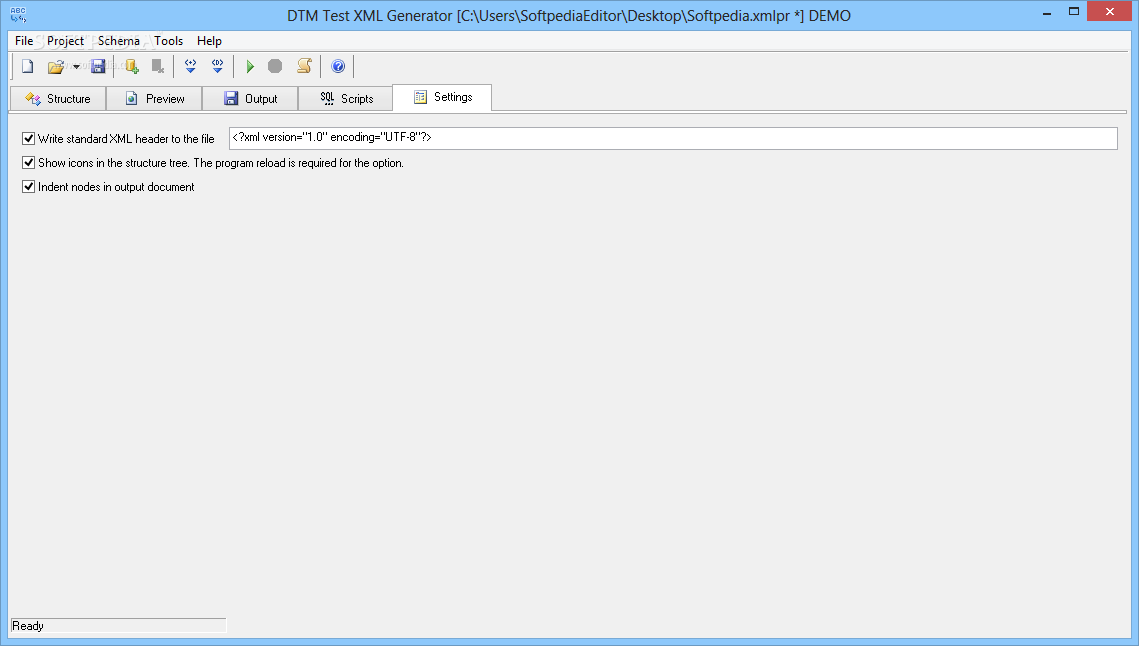Select the Settings tab
This screenshot has width=1139, height=646.
click(x=442, y=97)
